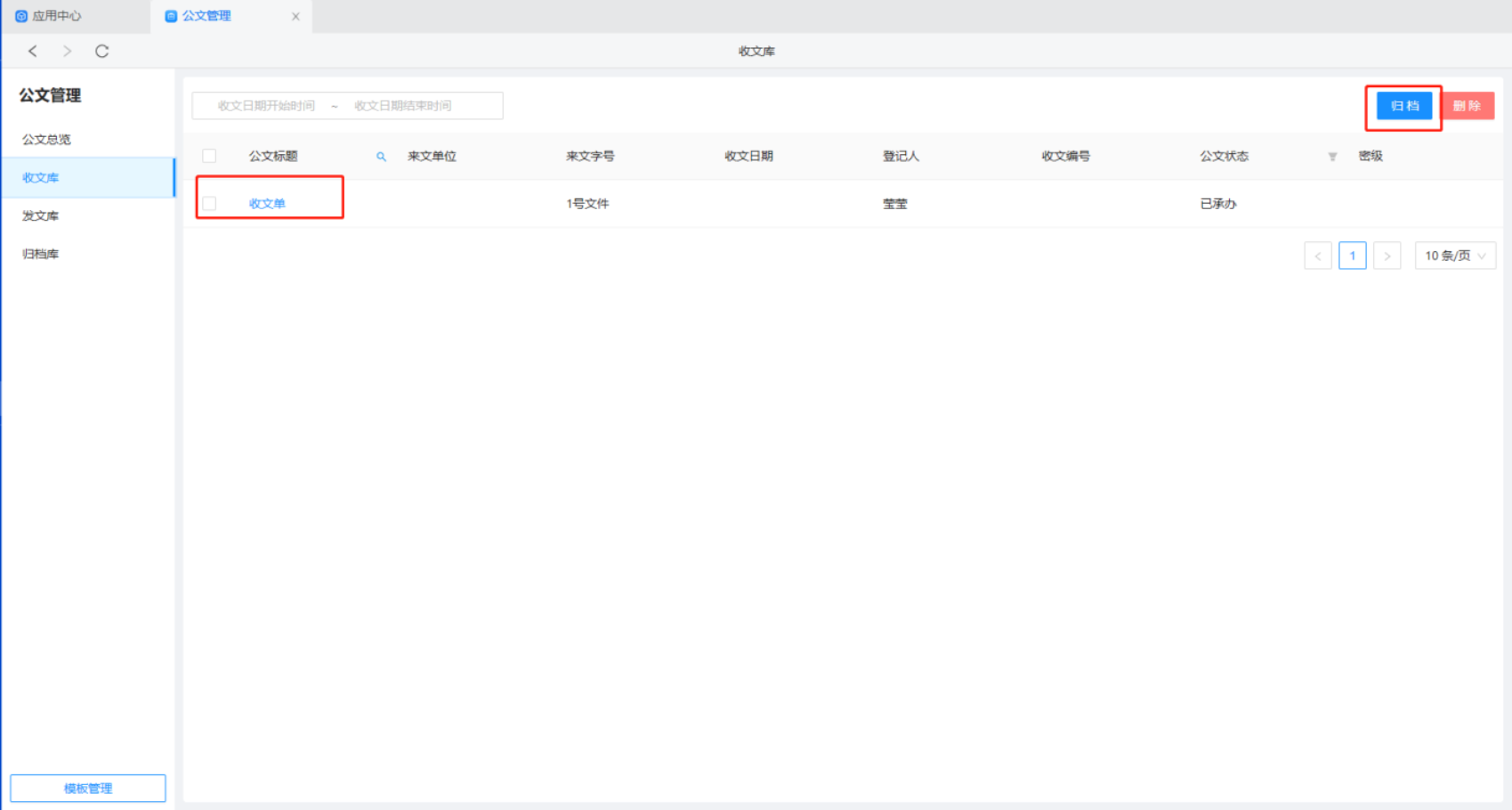
Task: Click the search icon beside 公文标题 column
Action: tap(381, 157)
